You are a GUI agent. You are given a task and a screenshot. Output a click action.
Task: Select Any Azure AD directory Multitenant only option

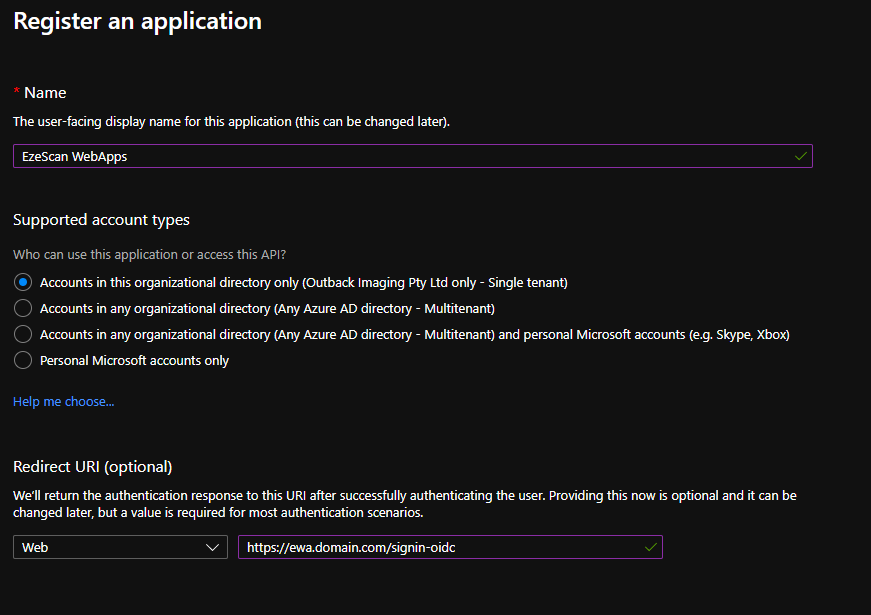[x=23, y=308]
